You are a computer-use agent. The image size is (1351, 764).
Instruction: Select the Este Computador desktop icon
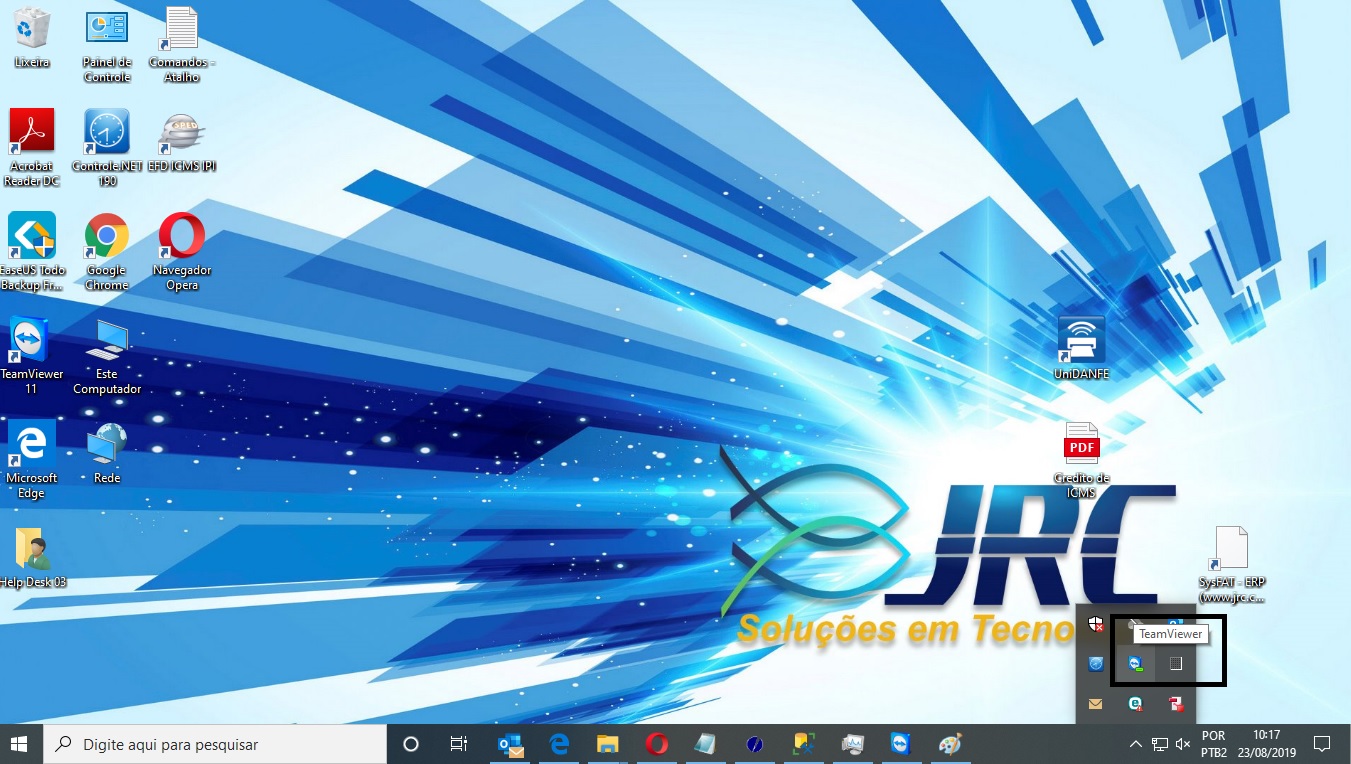tap(107, 356)
